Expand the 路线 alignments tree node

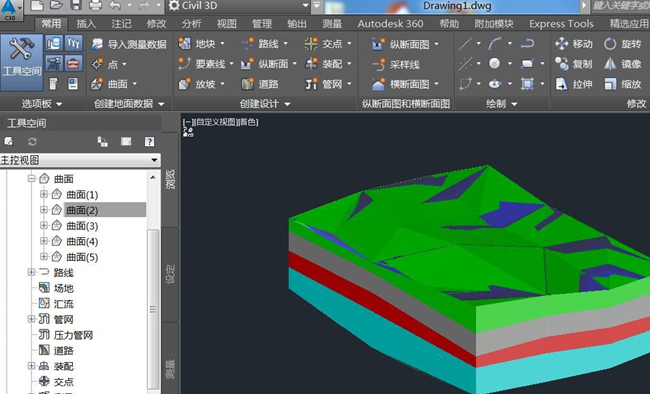pos(32,272)
